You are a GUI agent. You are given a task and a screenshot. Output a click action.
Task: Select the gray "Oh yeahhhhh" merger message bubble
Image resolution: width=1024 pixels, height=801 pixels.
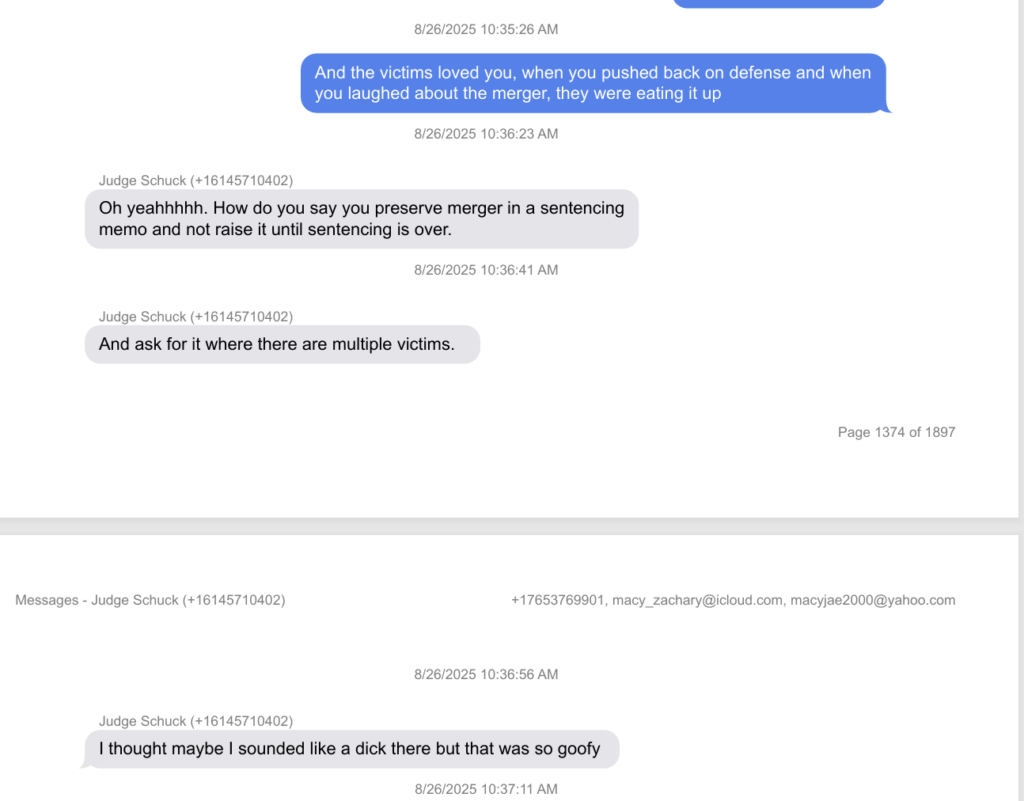[361, 219]
